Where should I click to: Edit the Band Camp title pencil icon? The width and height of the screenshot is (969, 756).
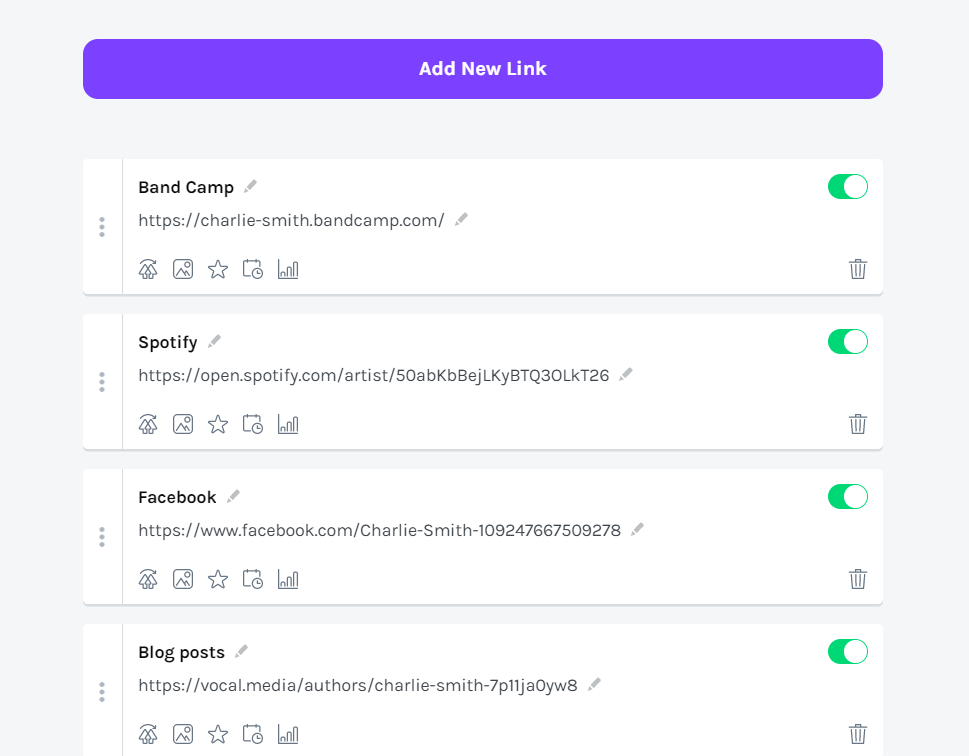tap(250, 186)
